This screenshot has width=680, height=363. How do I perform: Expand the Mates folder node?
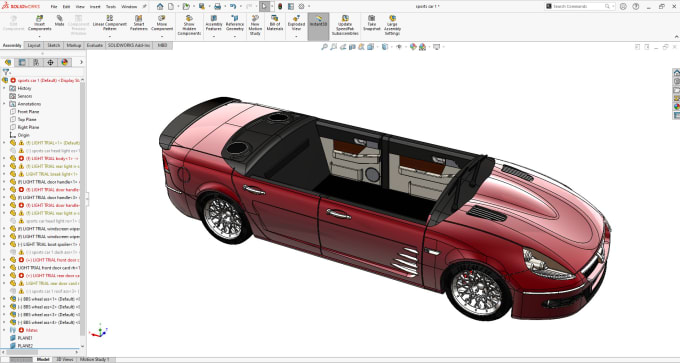click(x=4, y=330)
